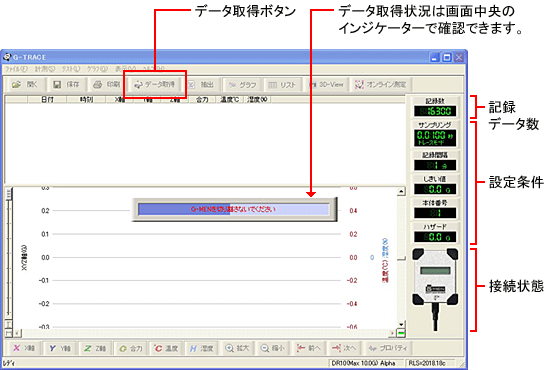
Task: Toggle the 合力 resultant force trace
Action: [130, 348]
